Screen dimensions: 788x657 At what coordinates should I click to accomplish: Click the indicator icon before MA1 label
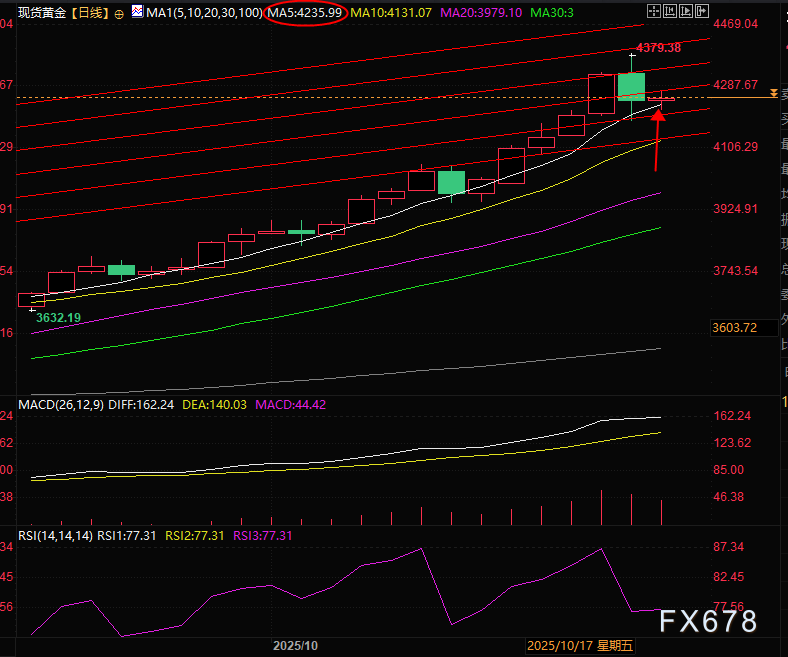pyautogui.click(x=135, y=13)
